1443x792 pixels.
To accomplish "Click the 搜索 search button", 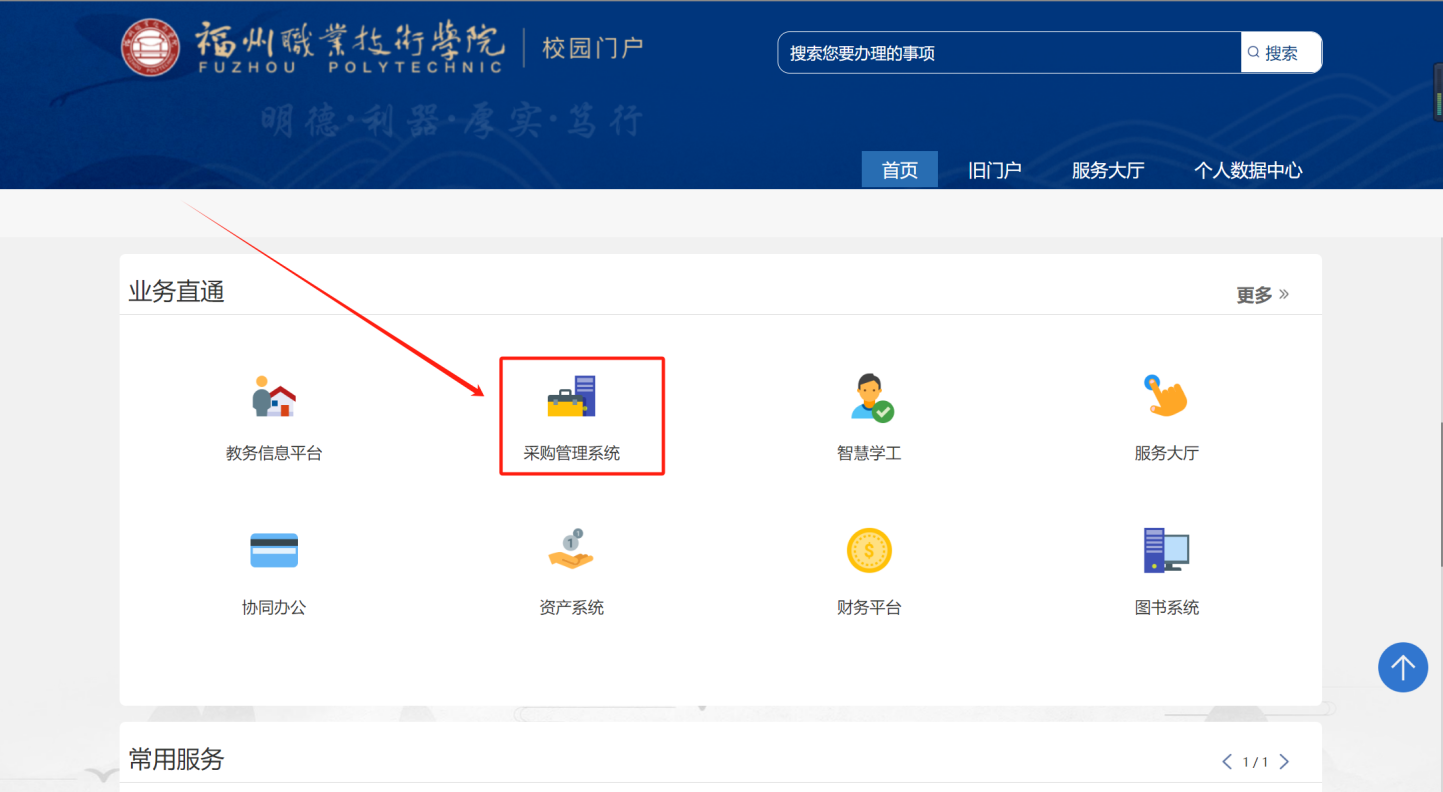I will [x=1280, y=53].
